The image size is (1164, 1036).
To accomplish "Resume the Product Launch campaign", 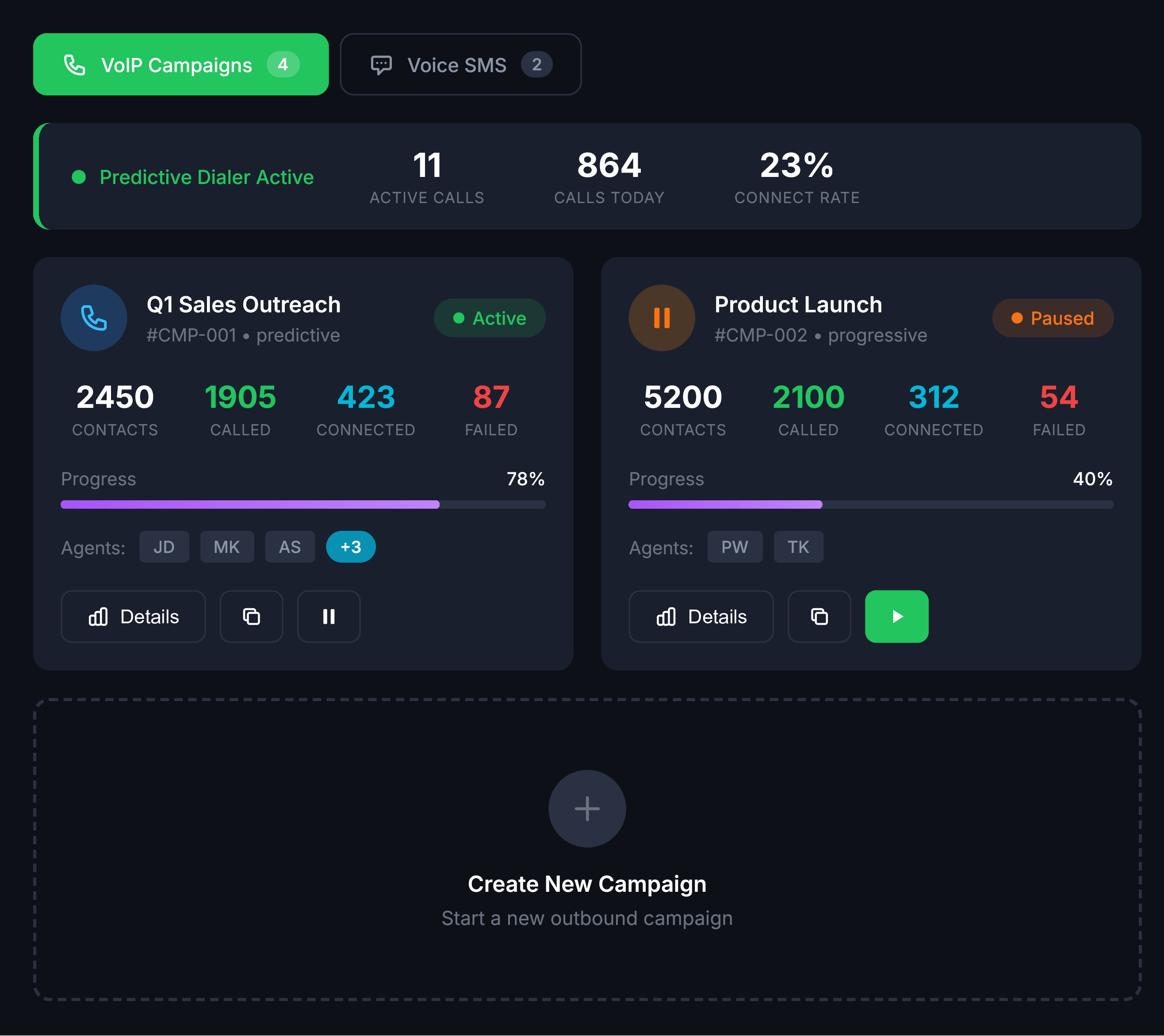I will [x=896, y=616].
